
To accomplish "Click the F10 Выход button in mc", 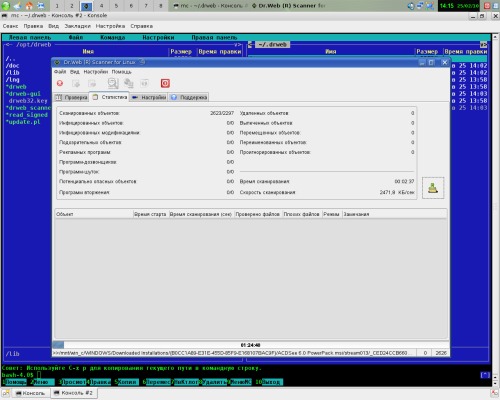I will pos(269,382).
